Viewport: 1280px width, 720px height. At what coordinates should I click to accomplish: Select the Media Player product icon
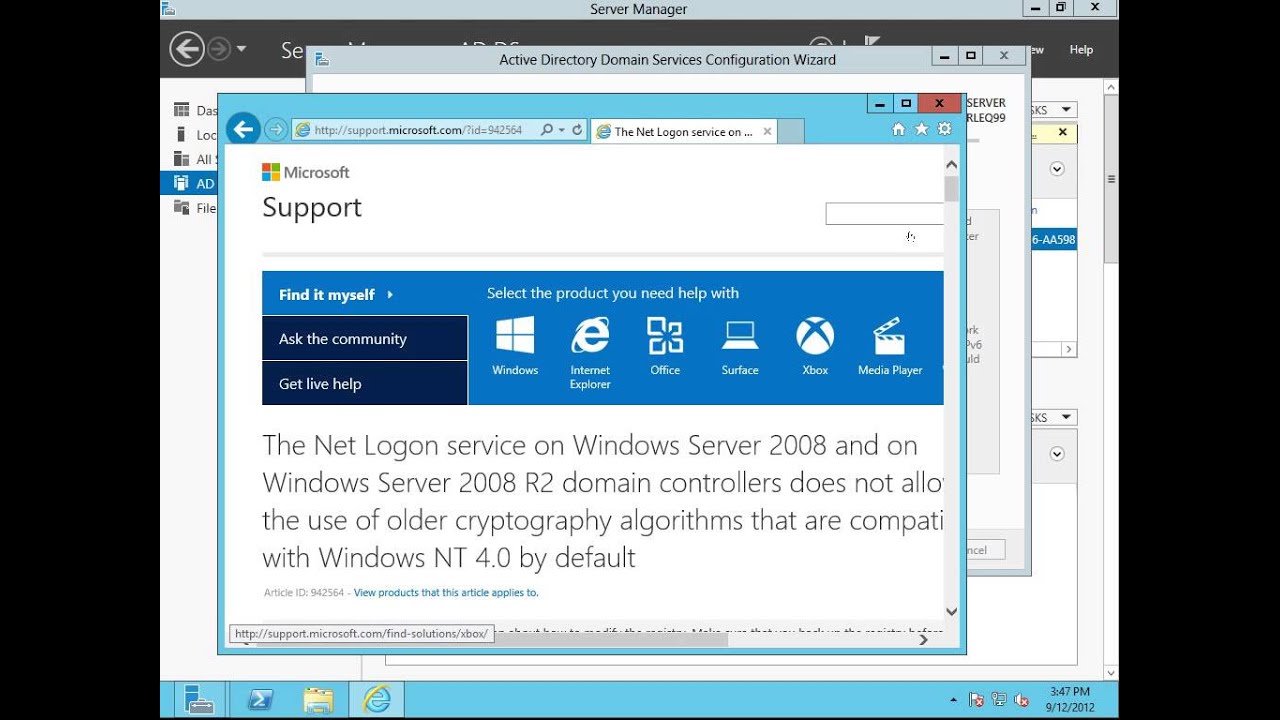coord(890,347)
